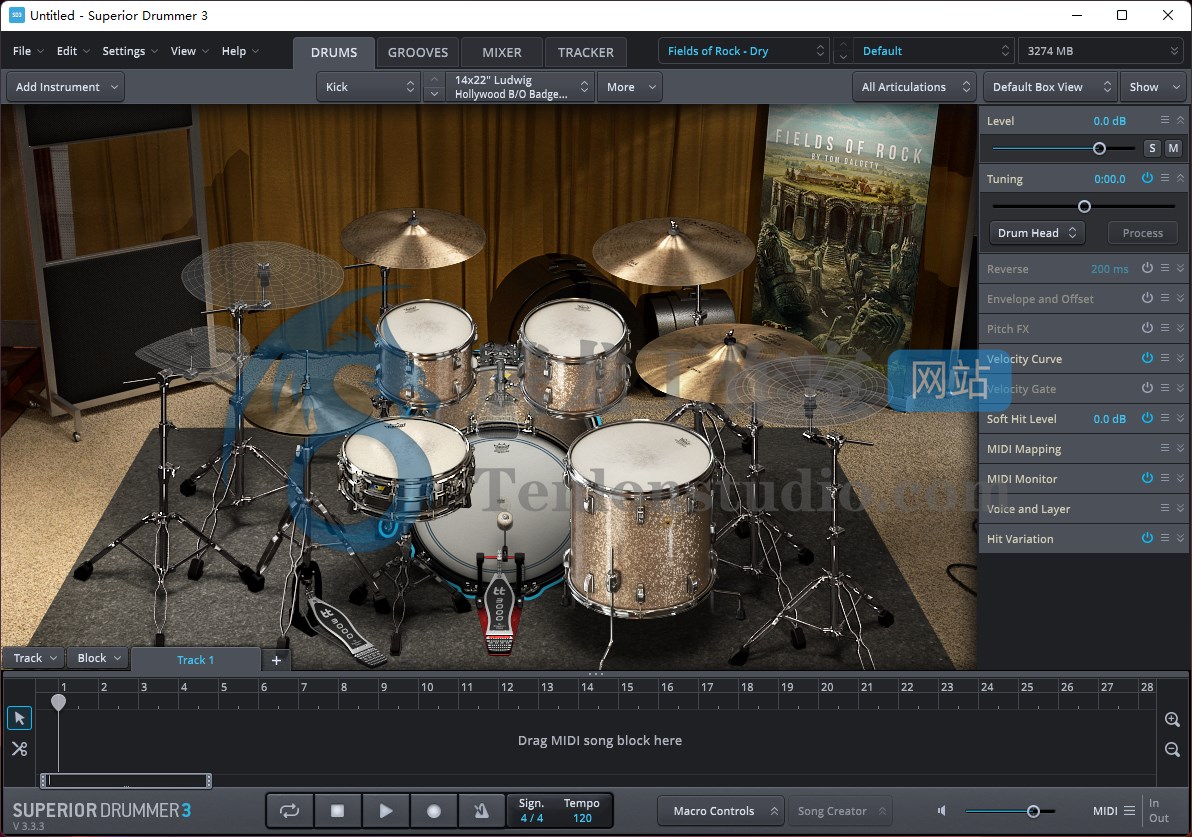Click the Level slider handle
The height and width of the screenshot is (837, 1192).
point(1098,148)
